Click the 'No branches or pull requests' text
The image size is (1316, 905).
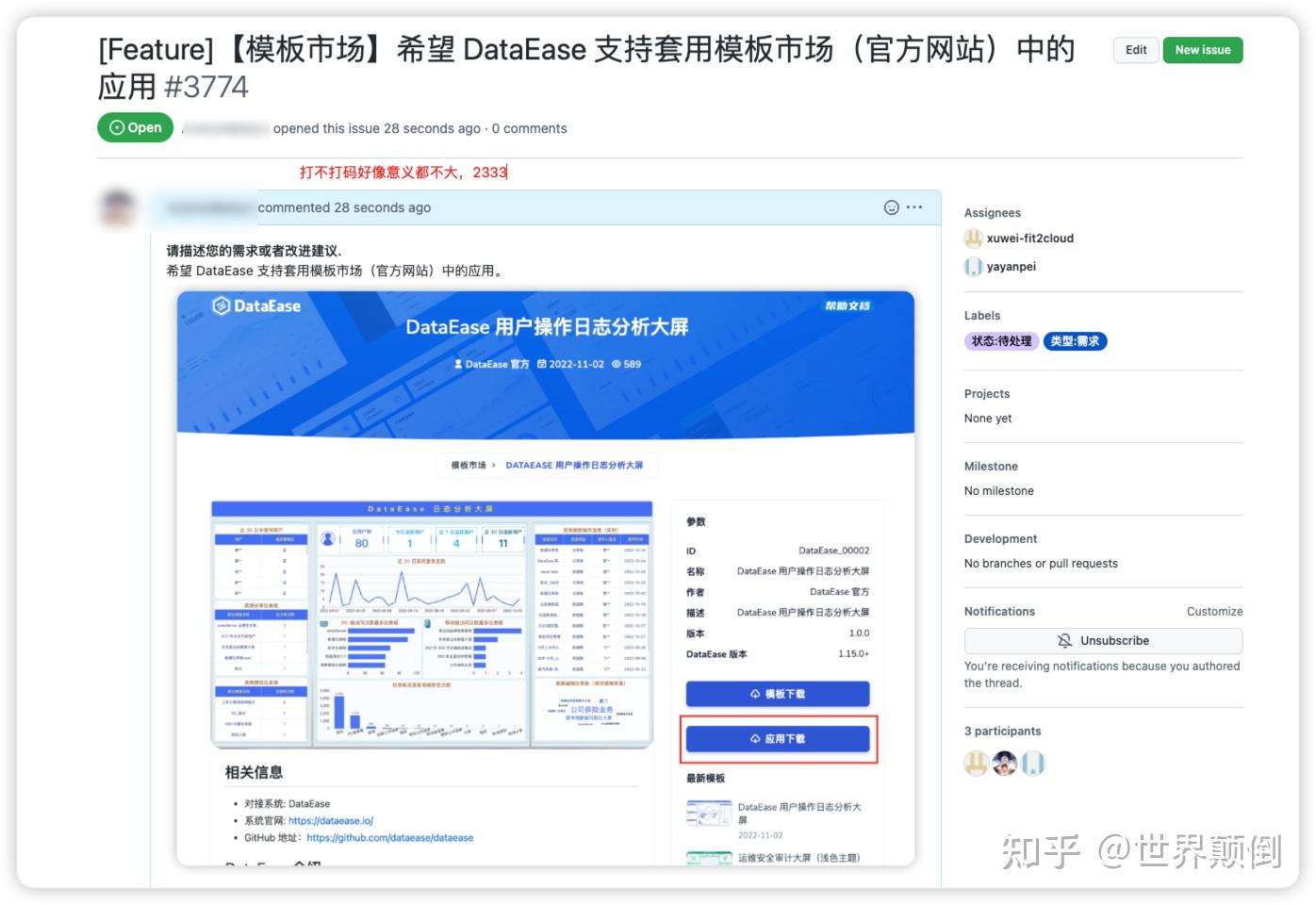[x=1041, y=564]
